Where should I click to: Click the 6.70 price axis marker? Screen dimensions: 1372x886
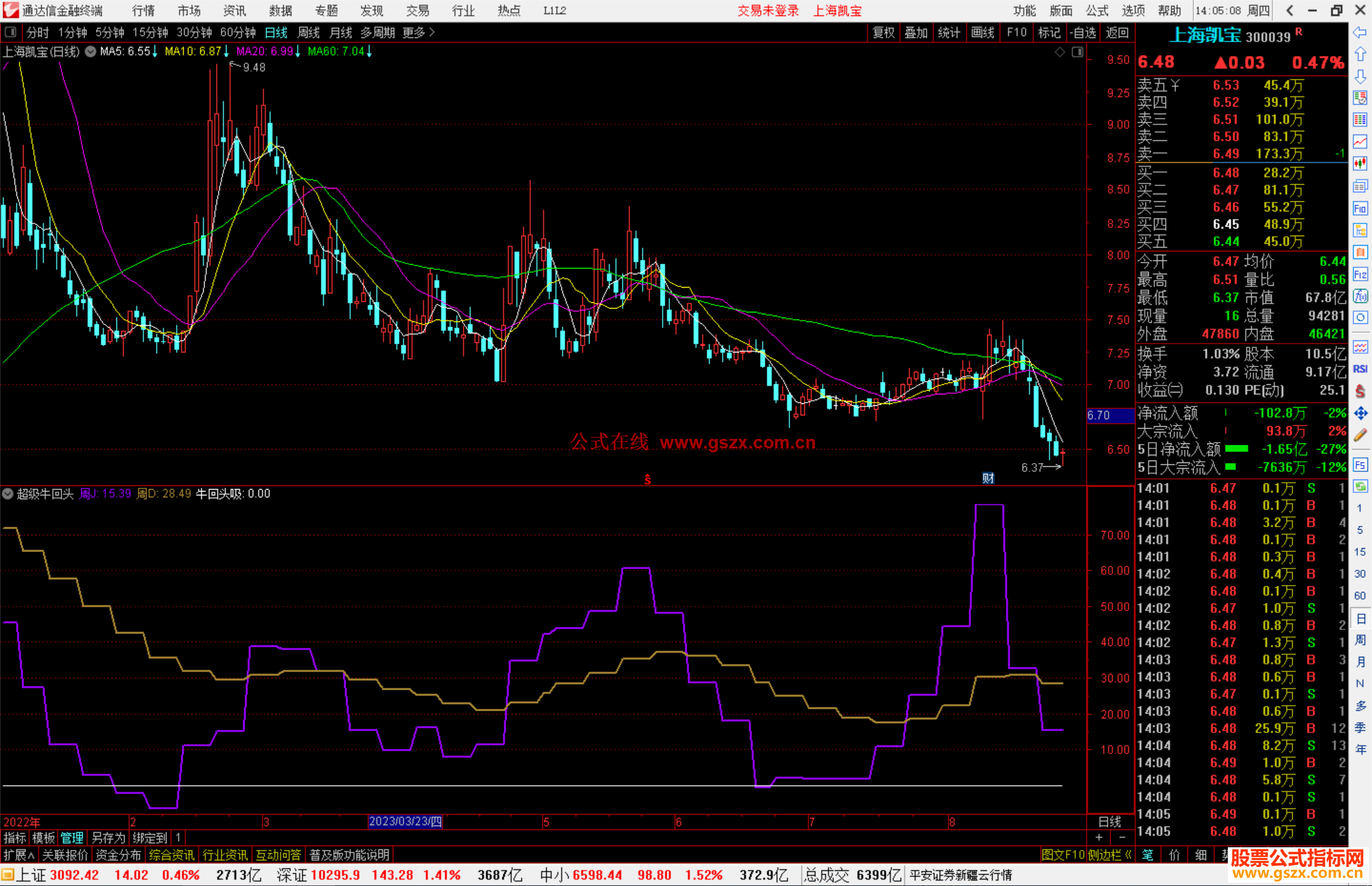[x=1110, y=415]
